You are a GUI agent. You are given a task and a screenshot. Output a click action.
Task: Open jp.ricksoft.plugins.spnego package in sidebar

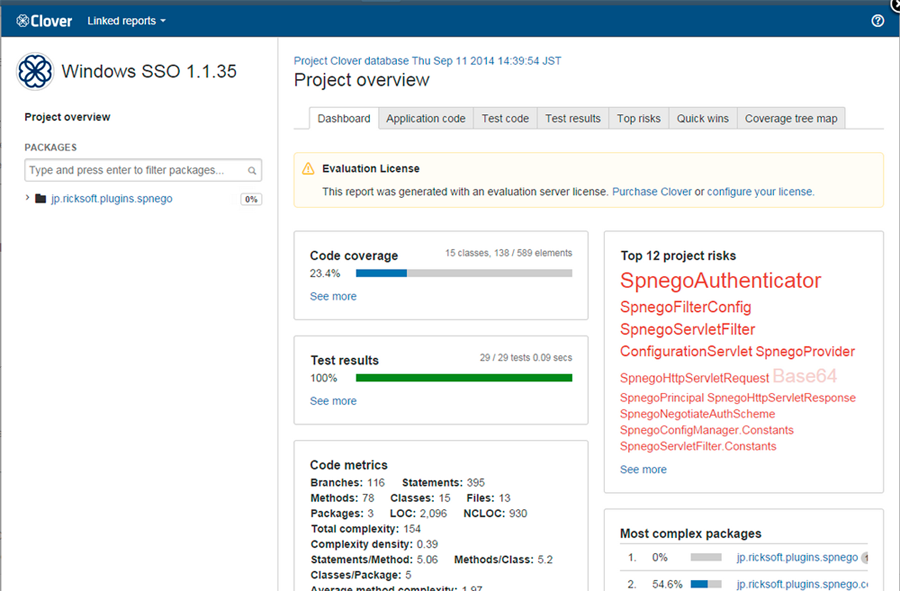111,199
